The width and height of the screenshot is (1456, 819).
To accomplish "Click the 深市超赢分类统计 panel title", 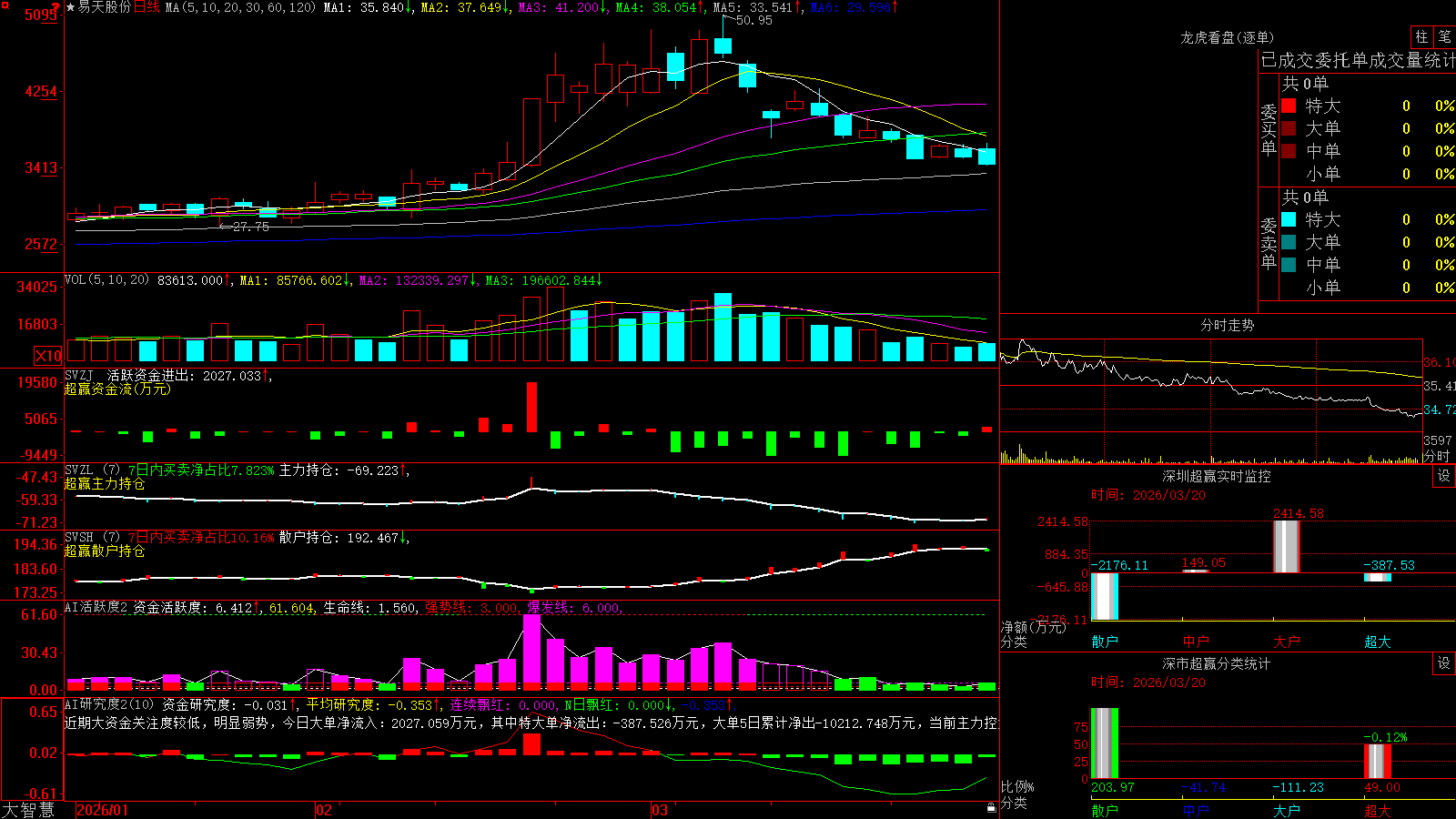I will [1216, 663].
